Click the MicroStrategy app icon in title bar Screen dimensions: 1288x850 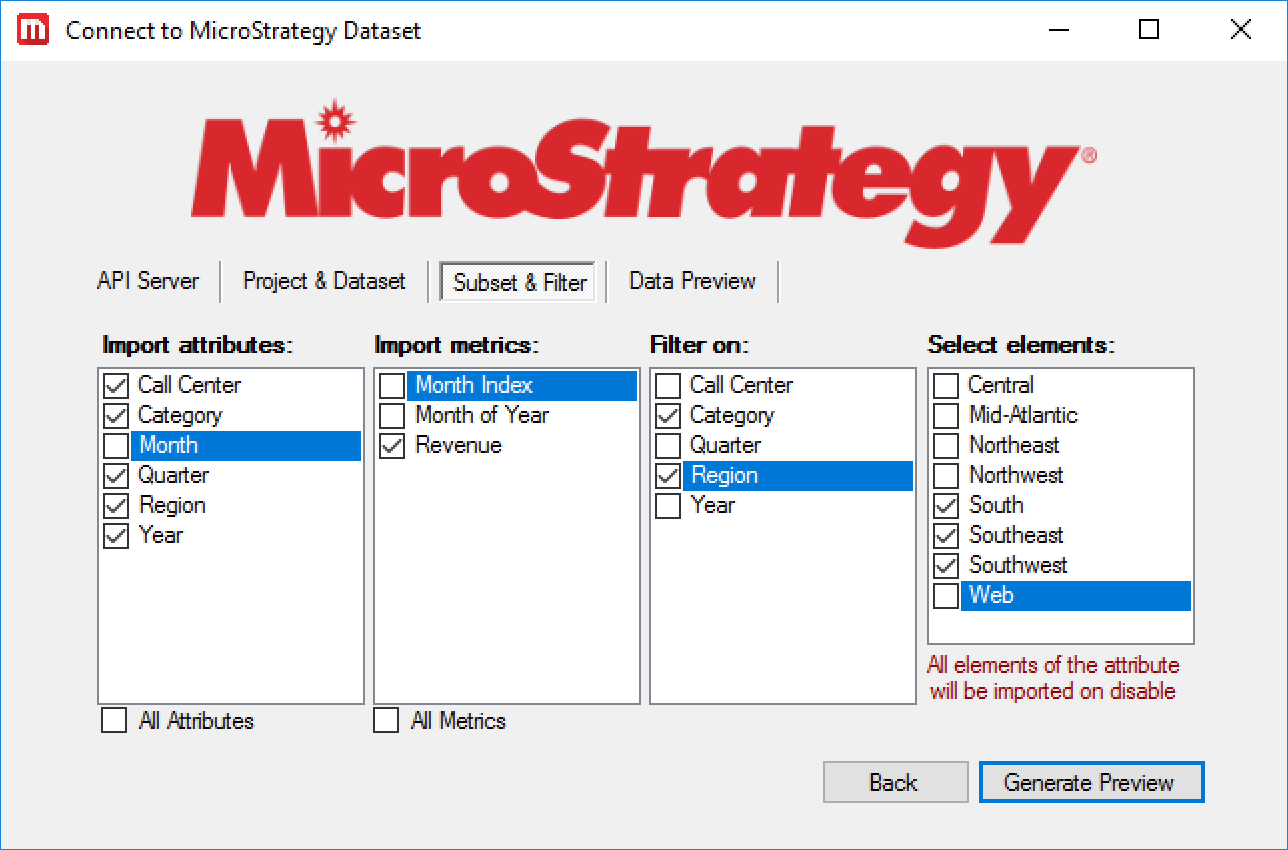pyautogui.click(x=34, y=30)
